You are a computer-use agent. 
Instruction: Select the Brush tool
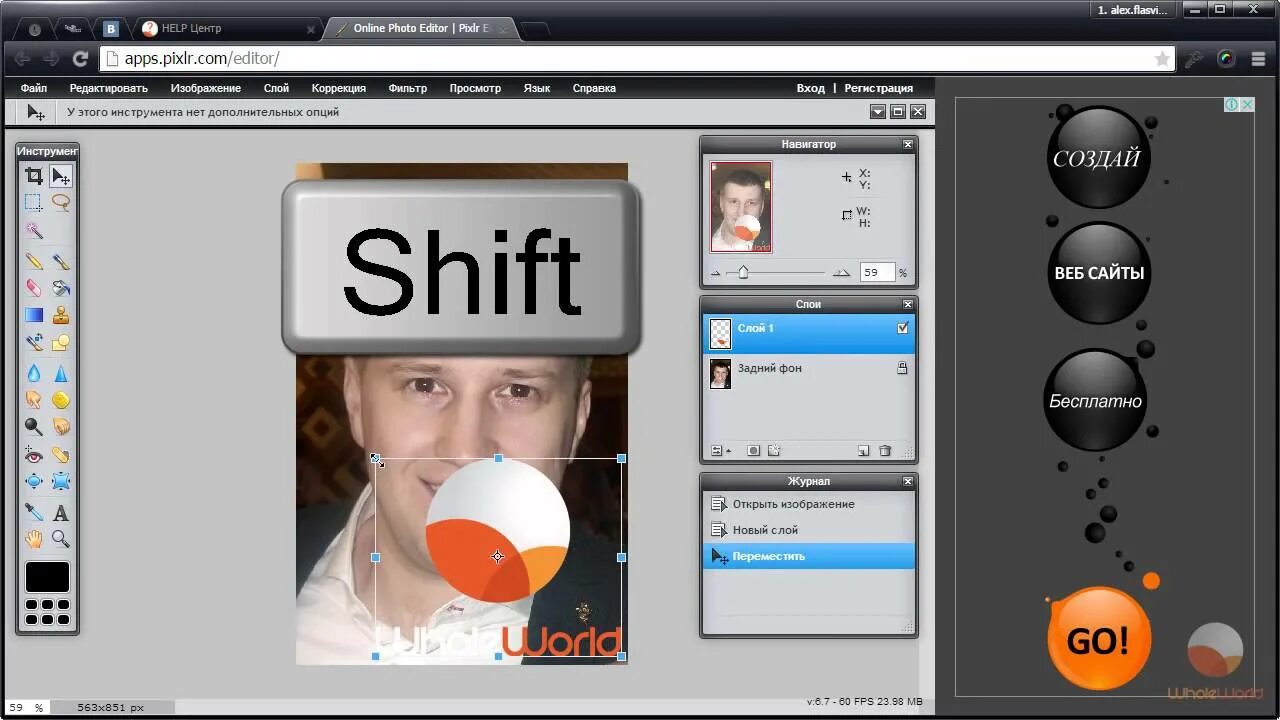click(61, 261)
